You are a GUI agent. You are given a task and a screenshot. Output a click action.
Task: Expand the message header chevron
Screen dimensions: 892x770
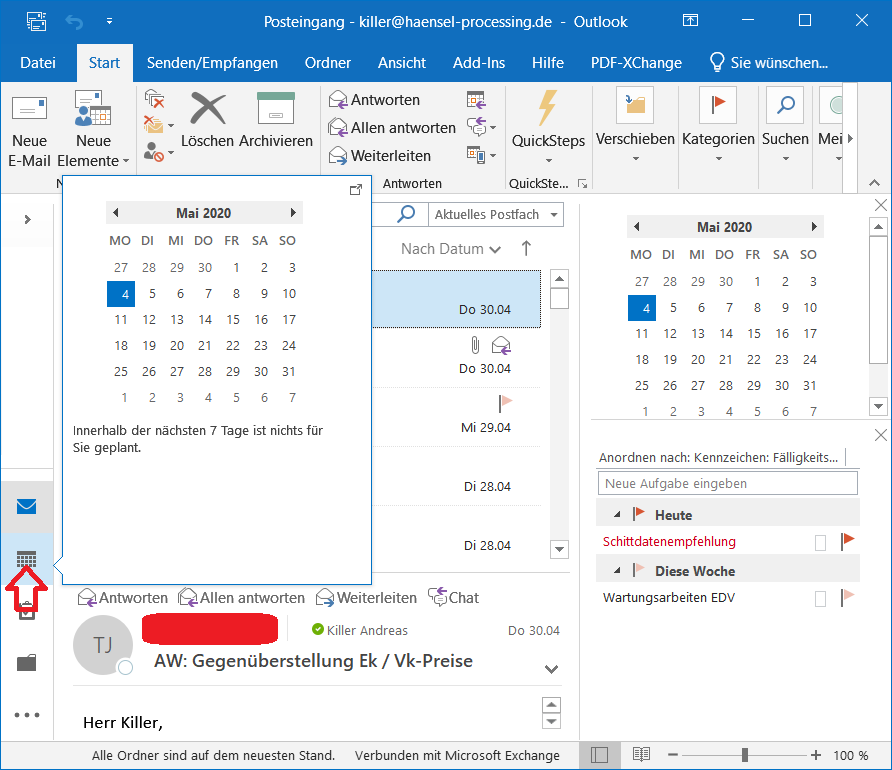(551, 669)
